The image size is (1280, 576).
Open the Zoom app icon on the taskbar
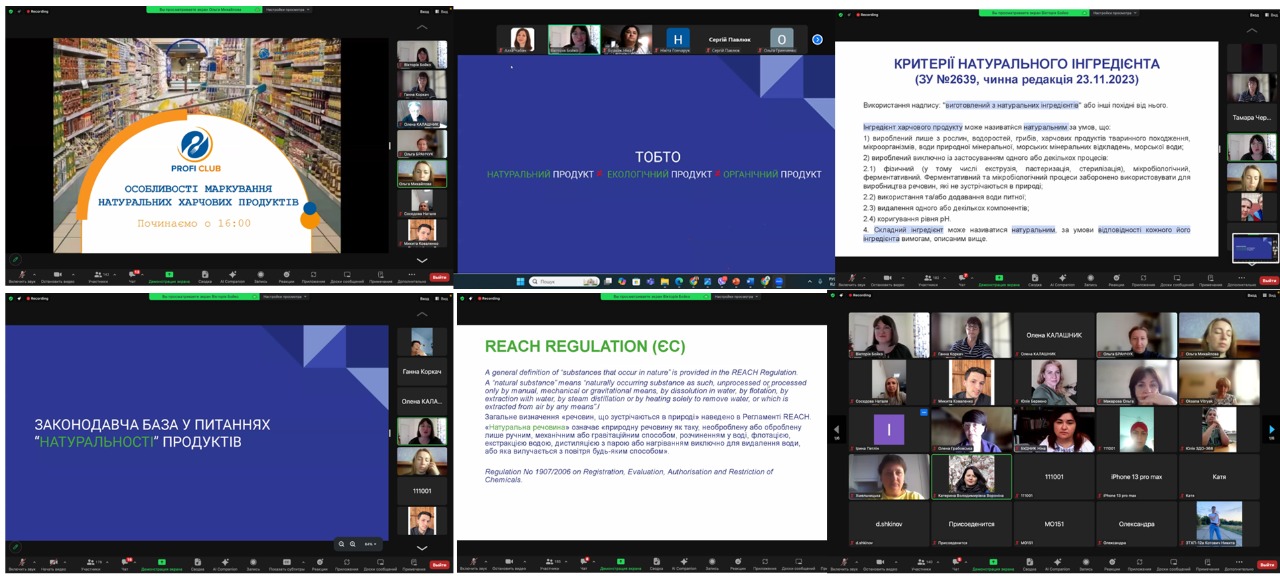click(x=779, y=282)
